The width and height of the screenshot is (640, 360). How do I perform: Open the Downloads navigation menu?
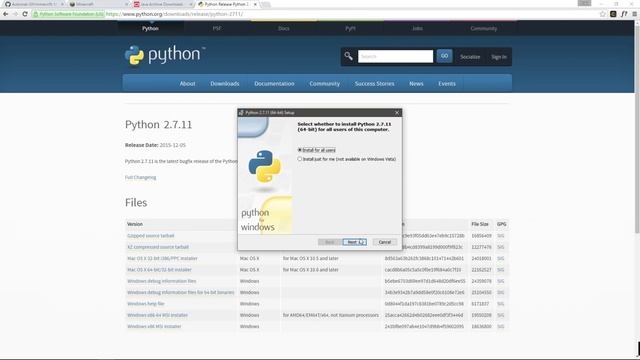pyautogui.click(x=225, y=84)
